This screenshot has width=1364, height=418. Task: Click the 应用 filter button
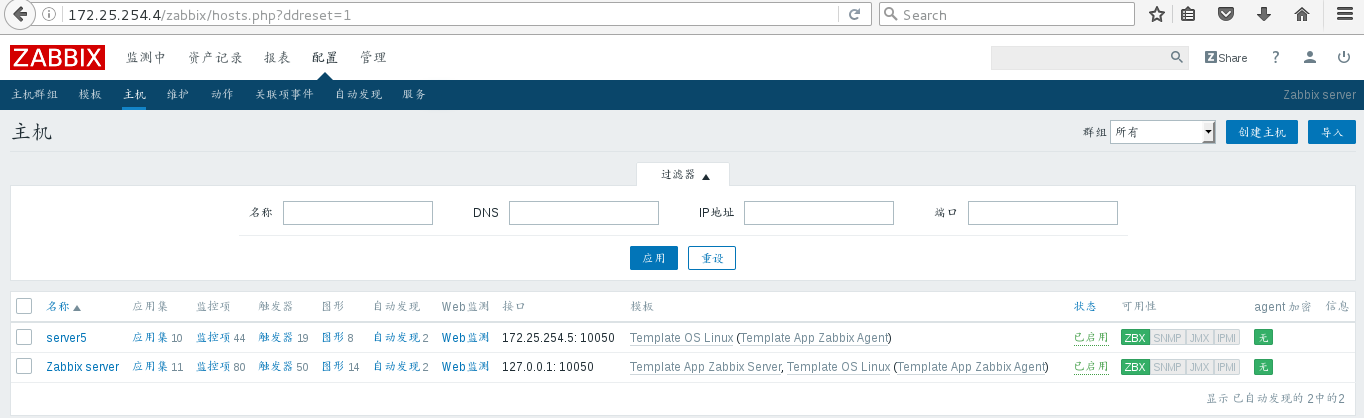point(654,258)
